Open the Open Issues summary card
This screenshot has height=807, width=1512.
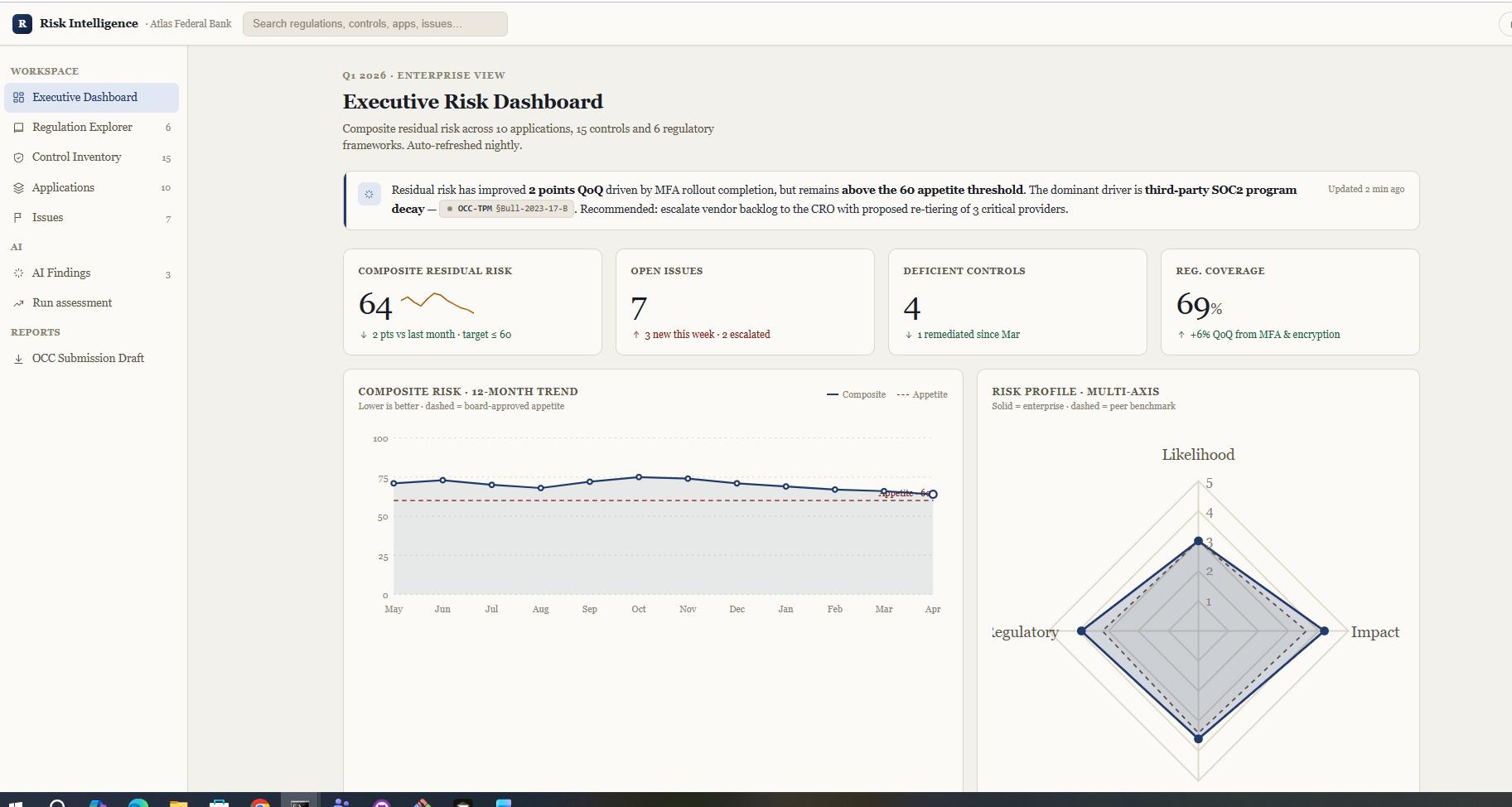745,302
